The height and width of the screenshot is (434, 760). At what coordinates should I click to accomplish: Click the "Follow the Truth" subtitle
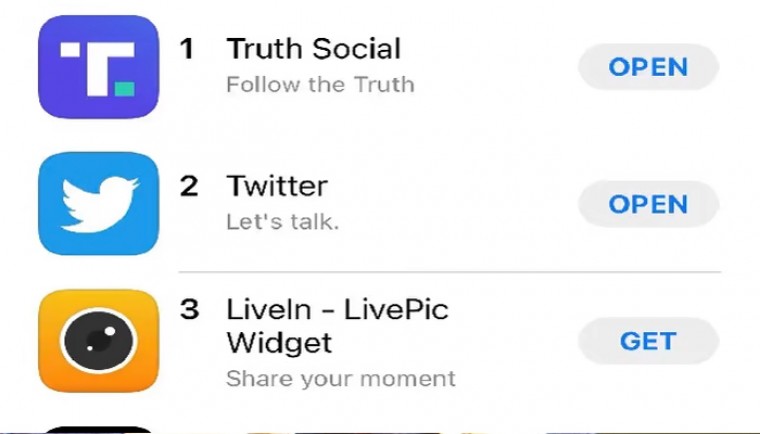click(x=320, y=84)
